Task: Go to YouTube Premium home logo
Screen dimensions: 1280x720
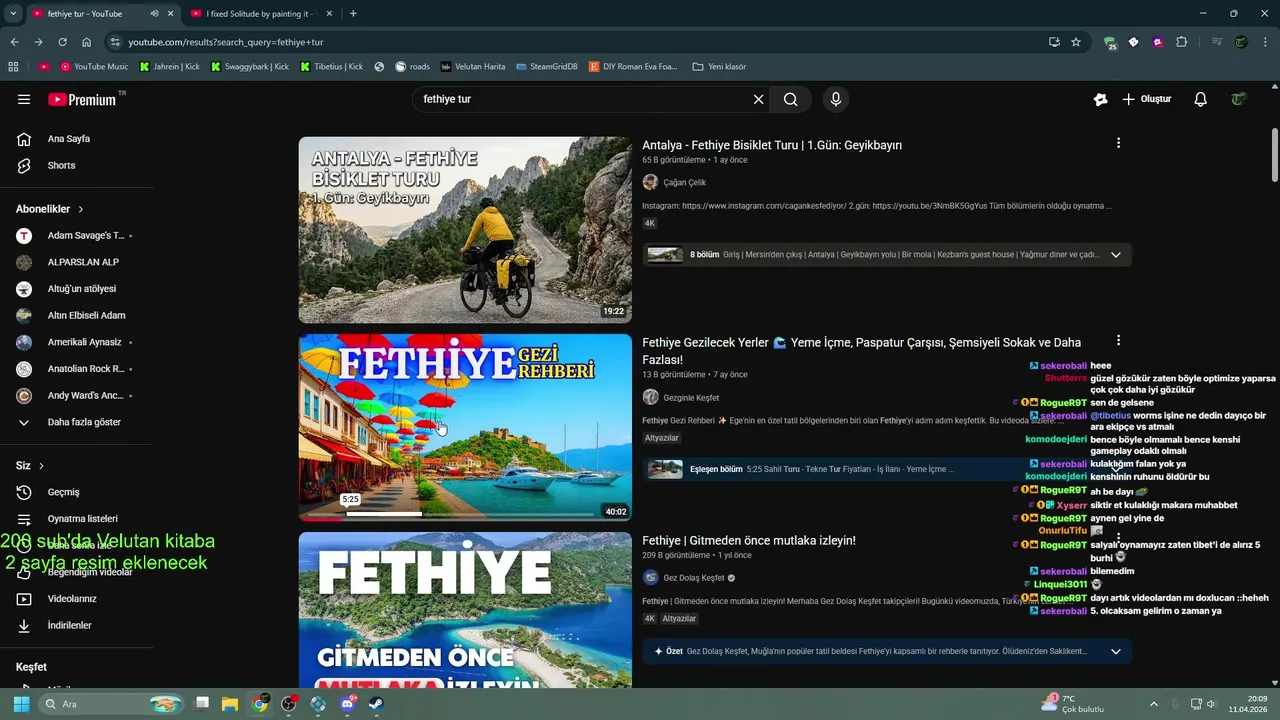Action: 82,99
